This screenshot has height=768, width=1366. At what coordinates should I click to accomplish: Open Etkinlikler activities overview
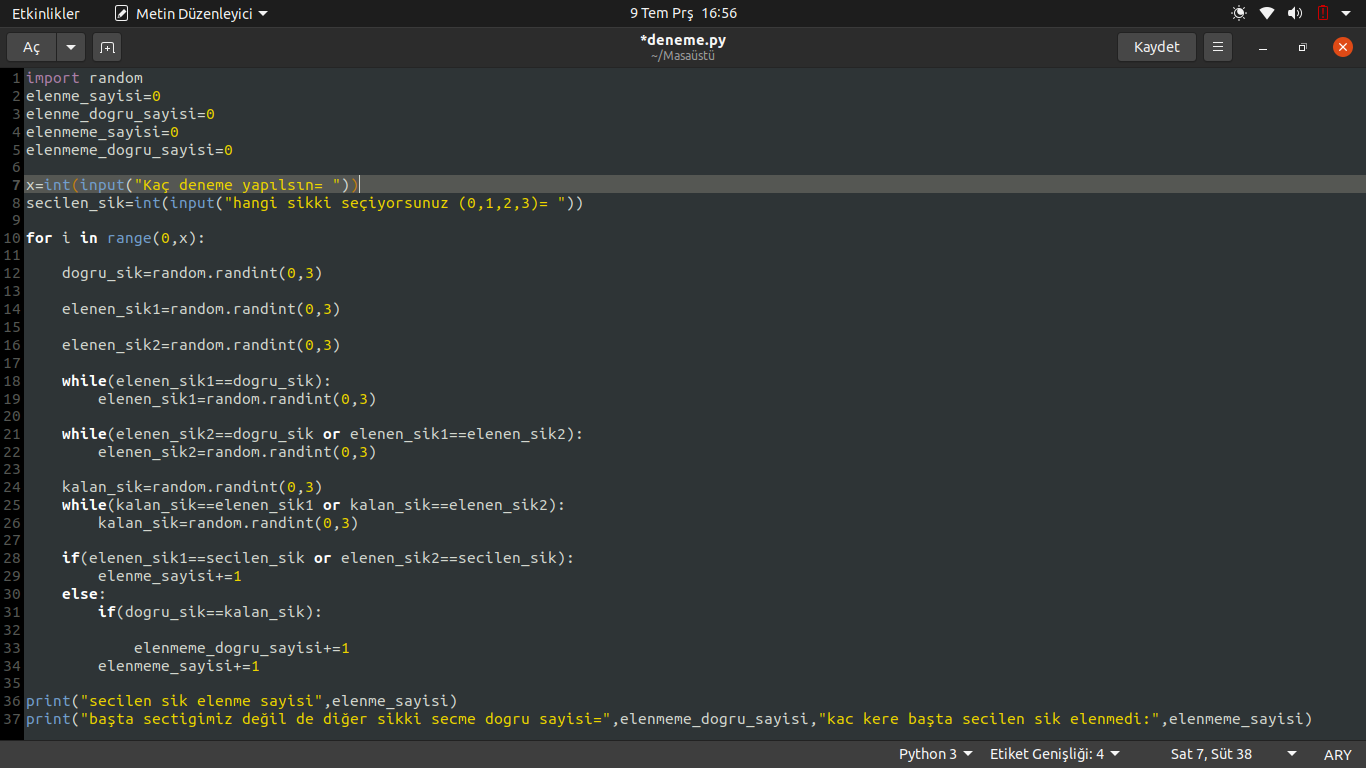click(46, 13)
